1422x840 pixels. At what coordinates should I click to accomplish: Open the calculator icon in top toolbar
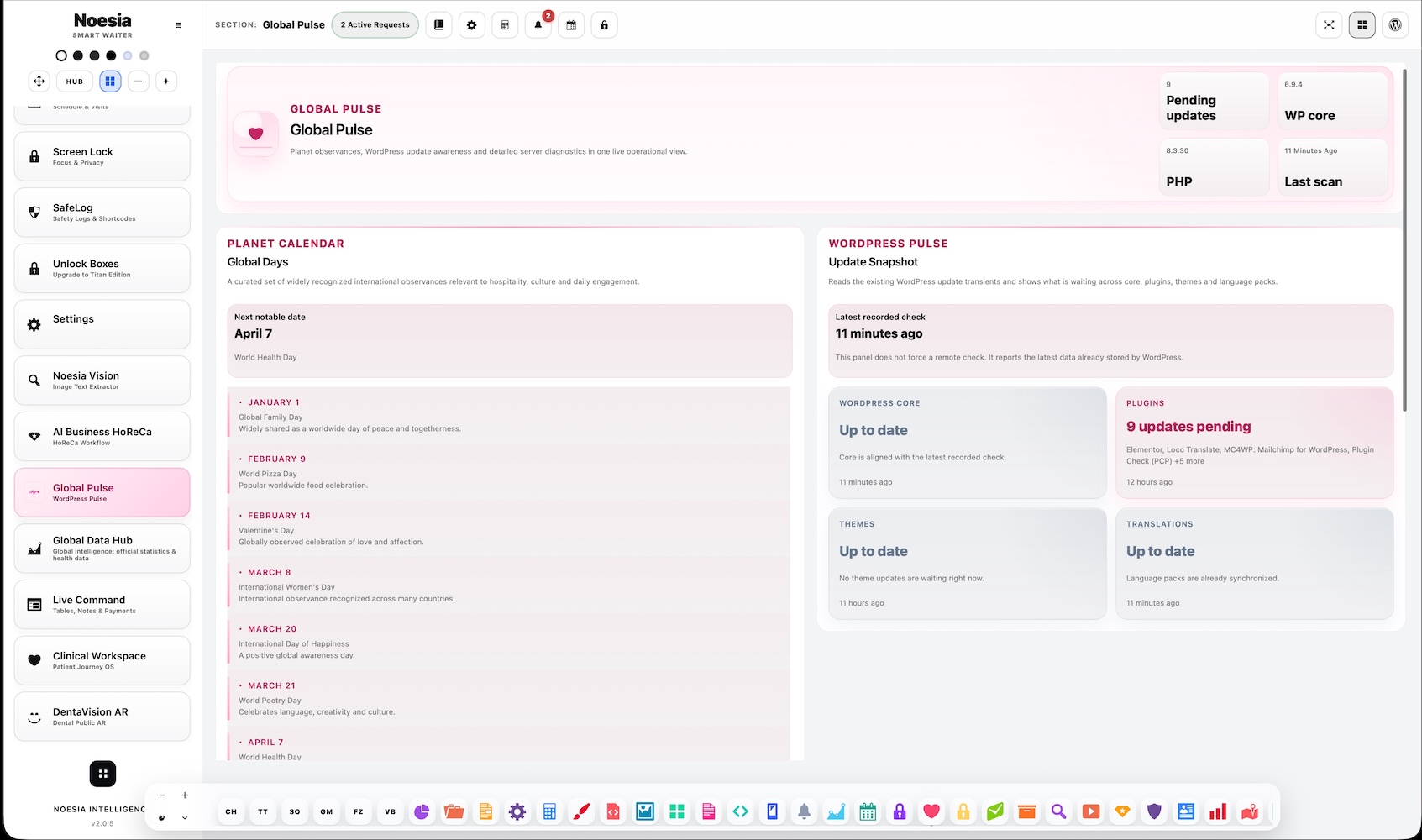pyautogui.click(x=505, y=25)
